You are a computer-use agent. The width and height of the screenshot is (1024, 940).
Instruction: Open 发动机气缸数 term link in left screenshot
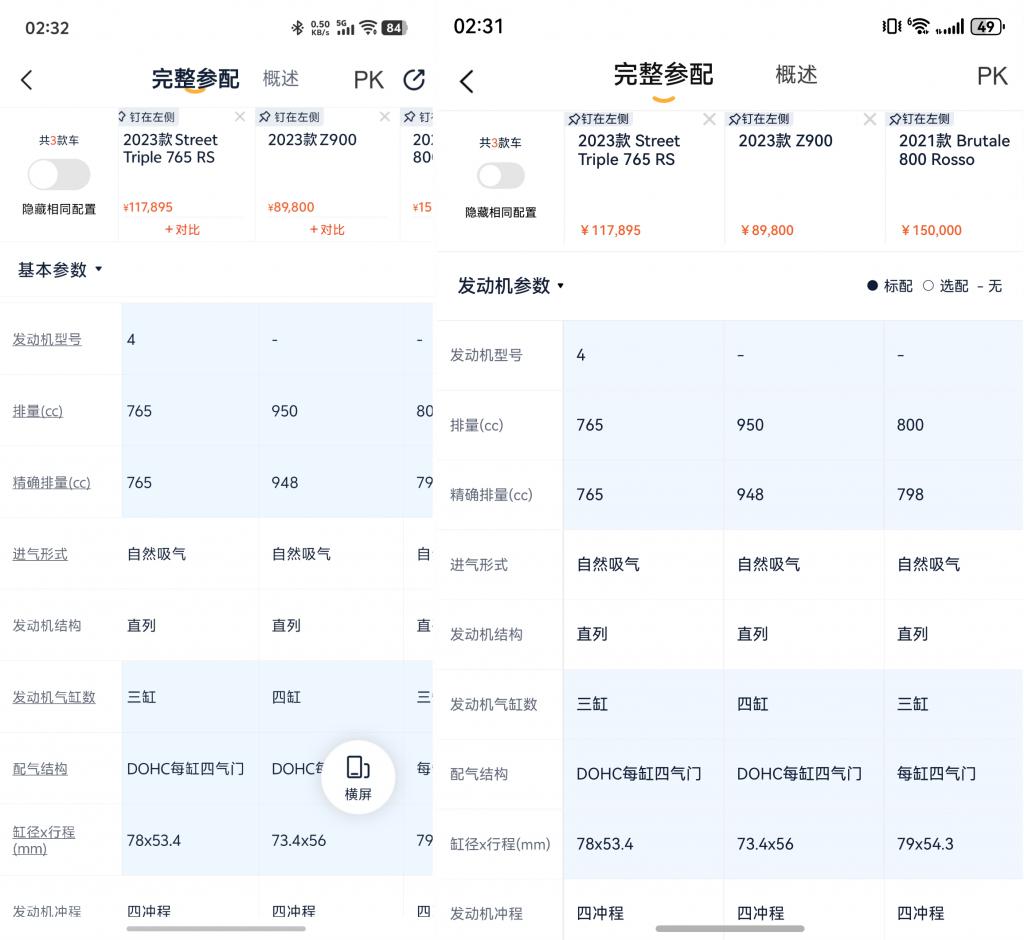coord(54,697)
